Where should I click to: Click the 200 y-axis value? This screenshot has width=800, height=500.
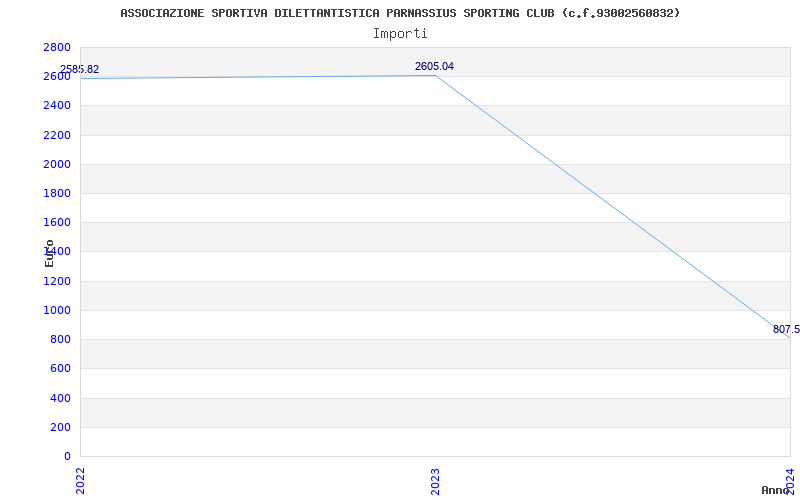60,427
